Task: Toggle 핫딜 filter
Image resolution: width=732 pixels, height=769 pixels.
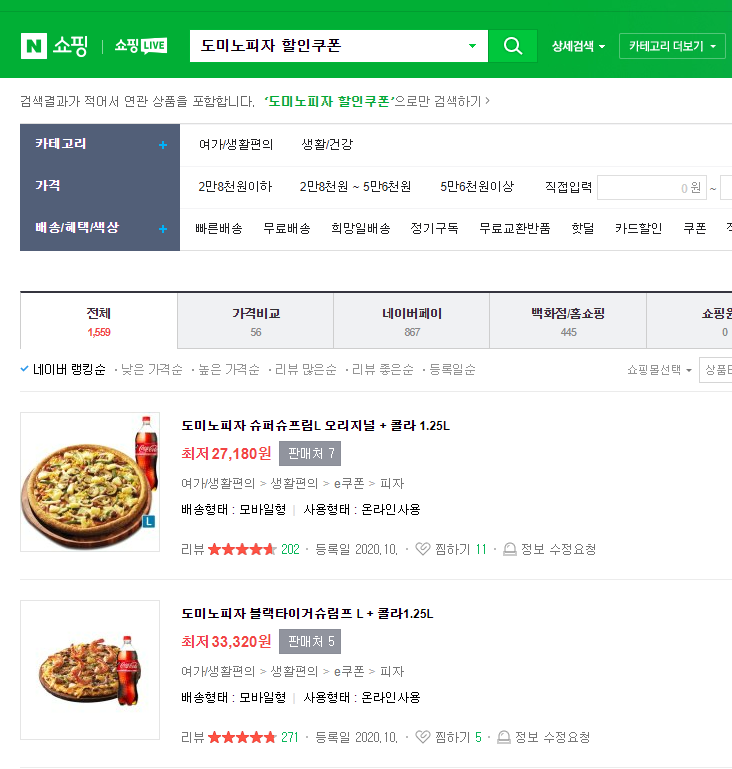Action: pyautogui.click(x=582, y=228)
